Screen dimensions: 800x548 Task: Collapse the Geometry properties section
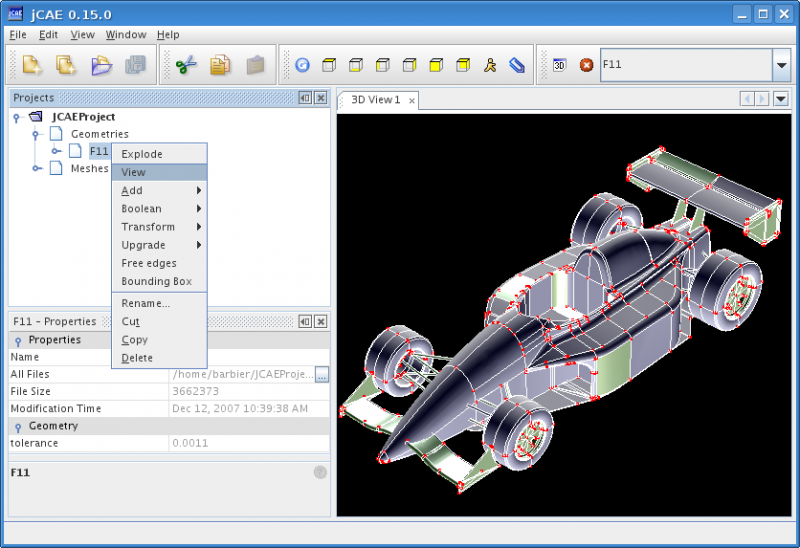tap(17, 426)
